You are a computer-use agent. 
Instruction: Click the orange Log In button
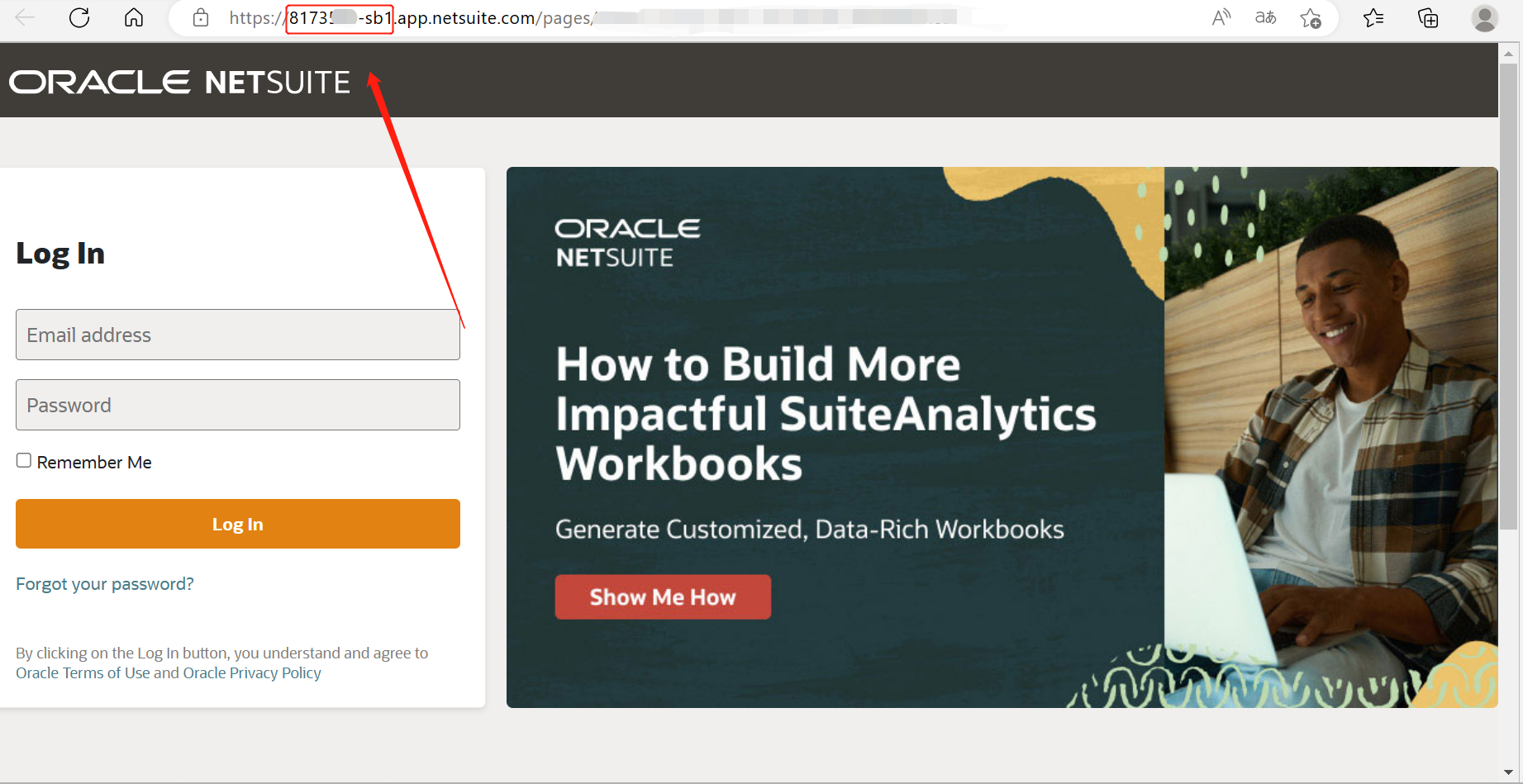click(x=237, y=523)
